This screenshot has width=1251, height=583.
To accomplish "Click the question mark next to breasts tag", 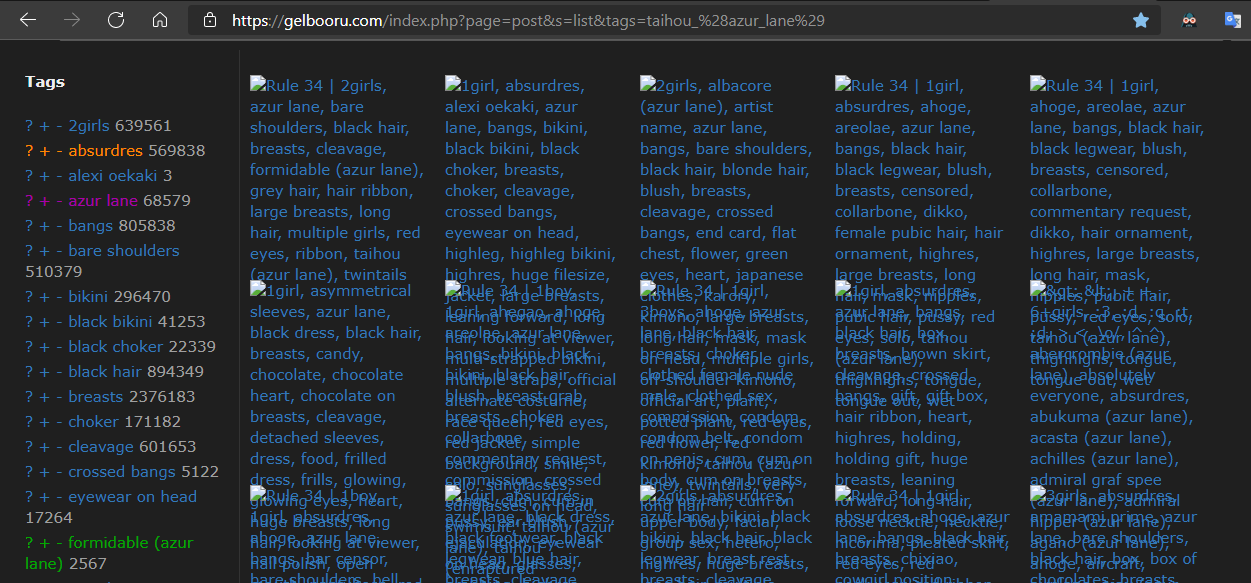I will click(x=29, y=395).
